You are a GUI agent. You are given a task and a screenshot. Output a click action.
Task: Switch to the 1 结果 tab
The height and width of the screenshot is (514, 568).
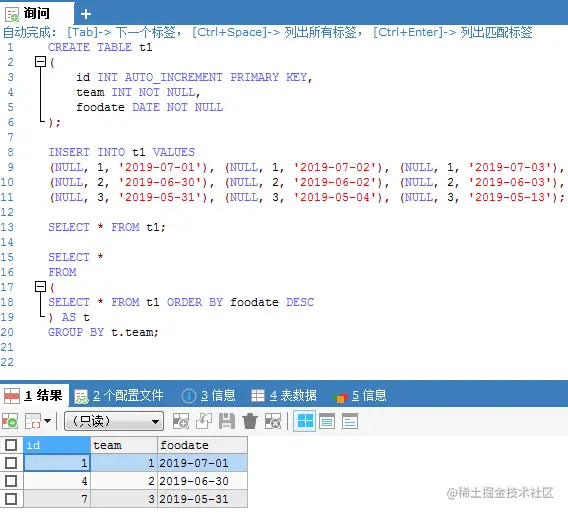[34, 395]
